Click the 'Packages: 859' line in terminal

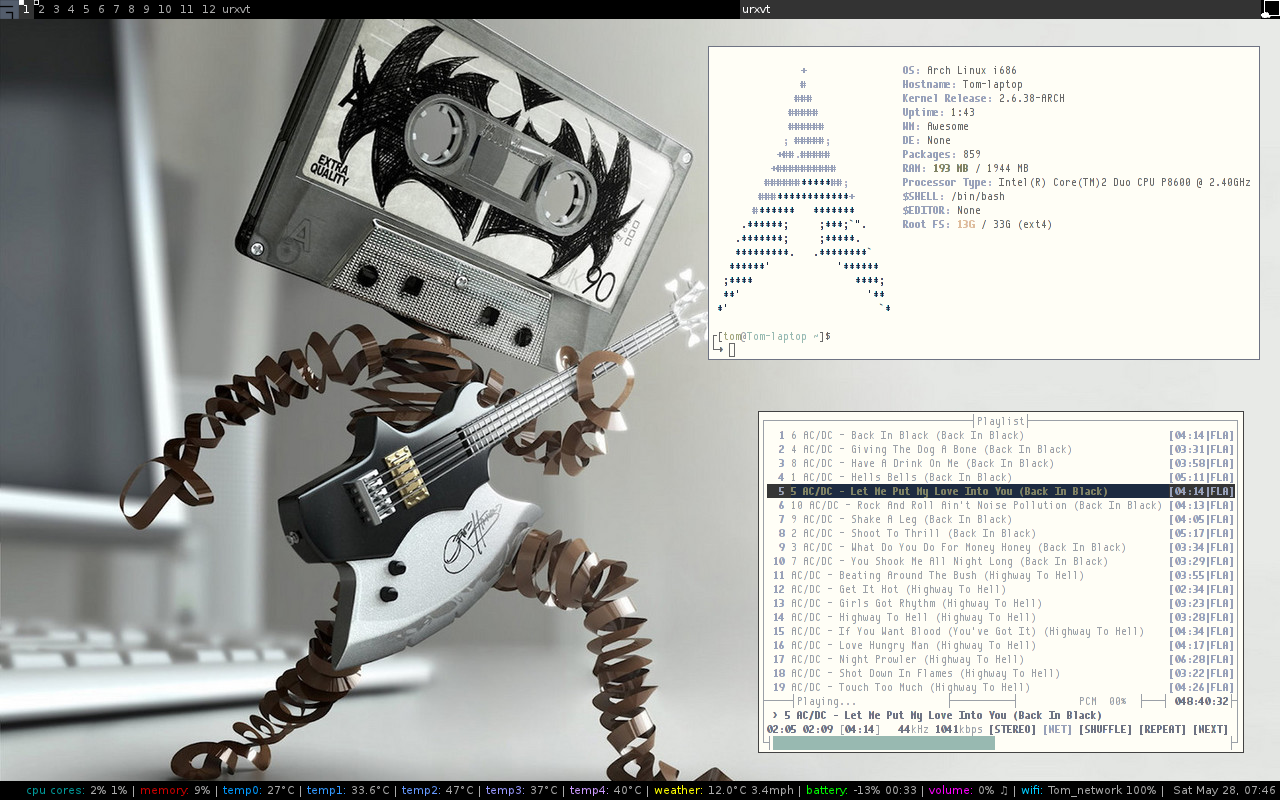(941, 154)
